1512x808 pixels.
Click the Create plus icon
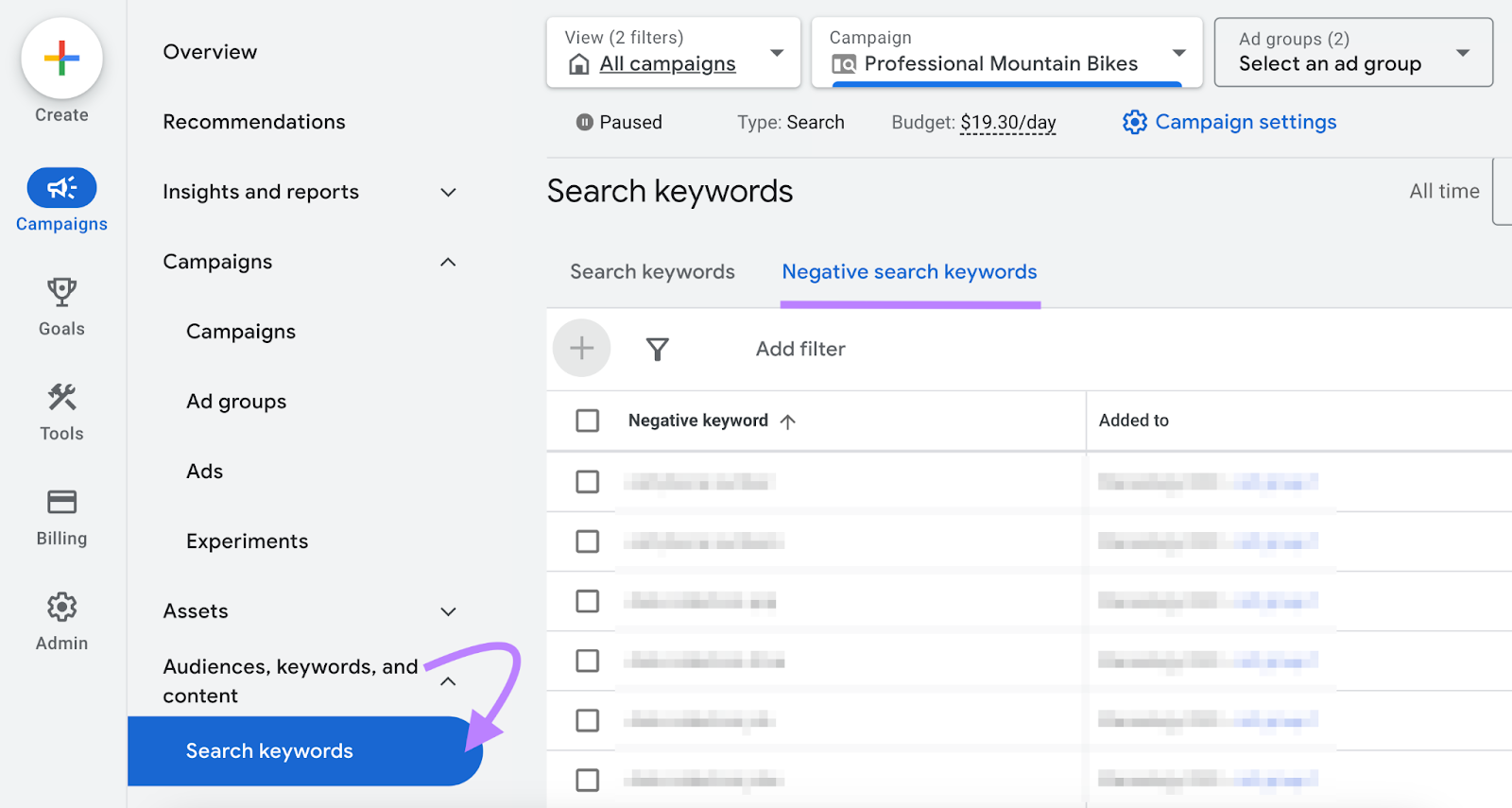pos(61,59)
